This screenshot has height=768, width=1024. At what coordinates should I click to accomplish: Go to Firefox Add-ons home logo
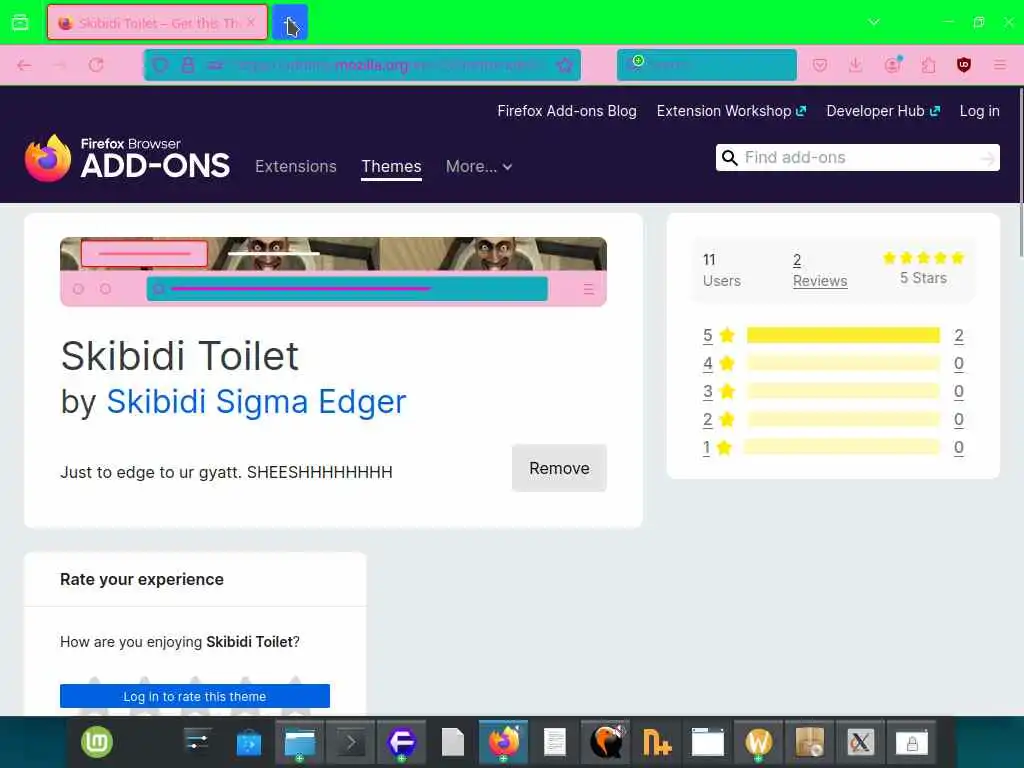click(x=127, y=159)
